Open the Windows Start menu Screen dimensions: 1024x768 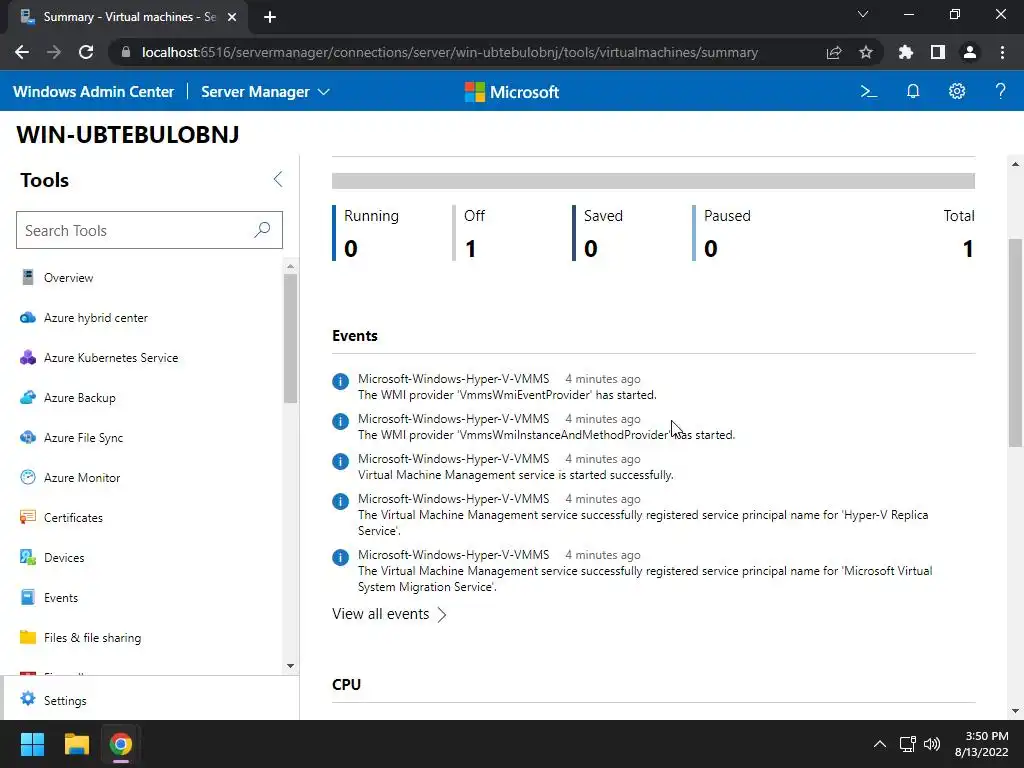point(32,744)
